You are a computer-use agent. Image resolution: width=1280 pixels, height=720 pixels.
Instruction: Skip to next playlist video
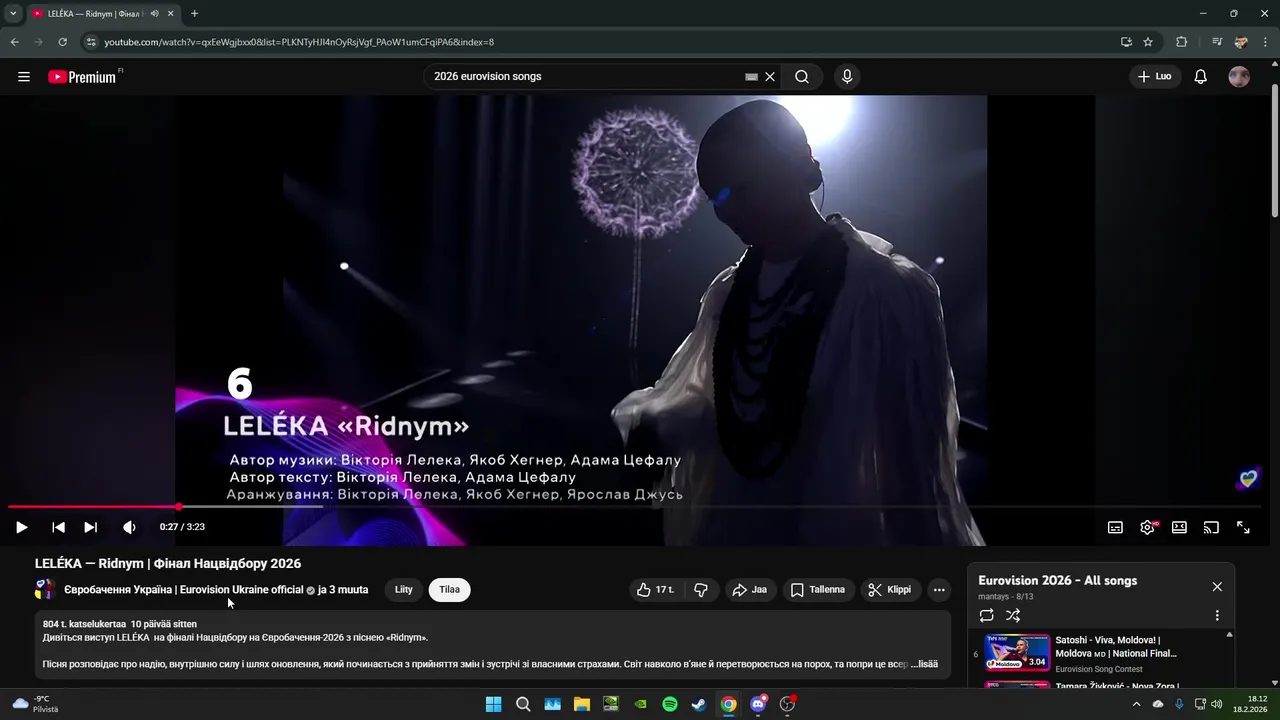pos(90,527)
